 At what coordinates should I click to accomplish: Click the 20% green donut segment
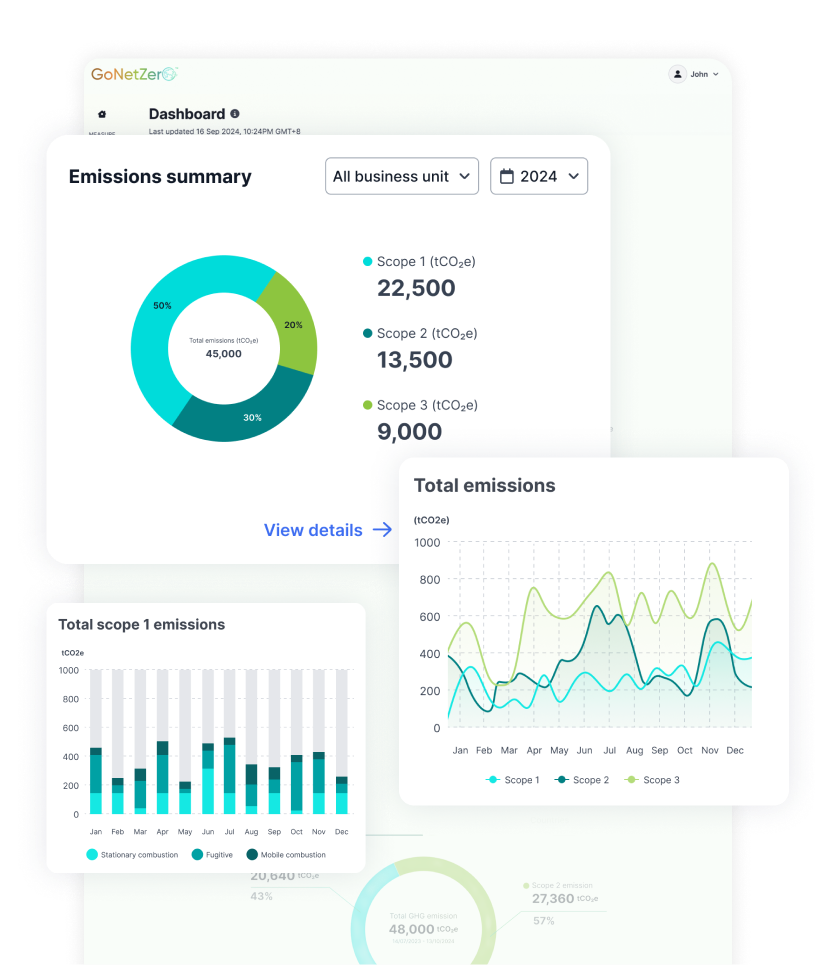[x=293, y=324]
